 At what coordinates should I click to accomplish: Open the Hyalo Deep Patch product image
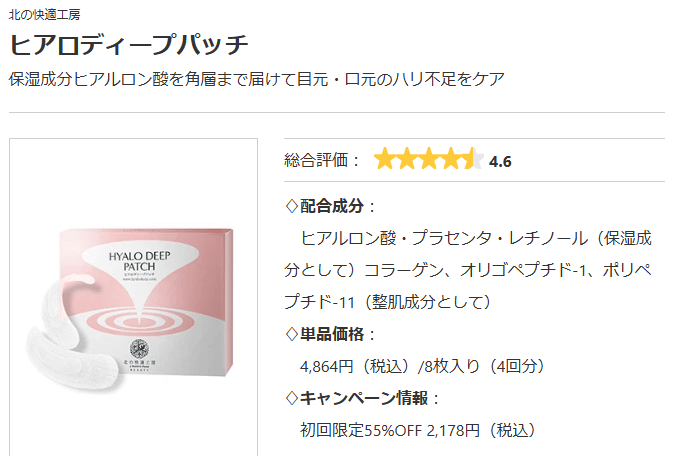tap(134, 300)
